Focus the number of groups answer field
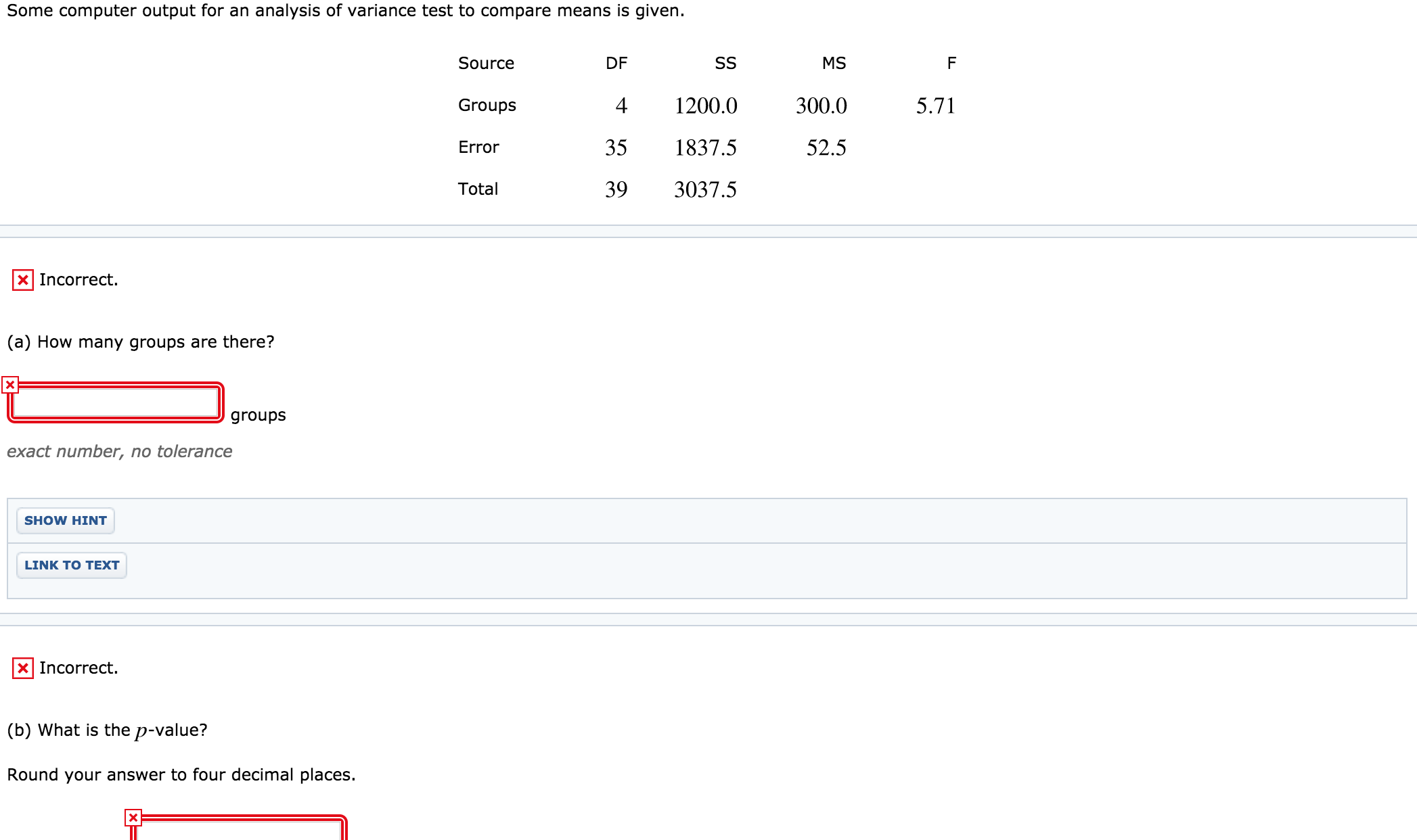 pos(115,403)
